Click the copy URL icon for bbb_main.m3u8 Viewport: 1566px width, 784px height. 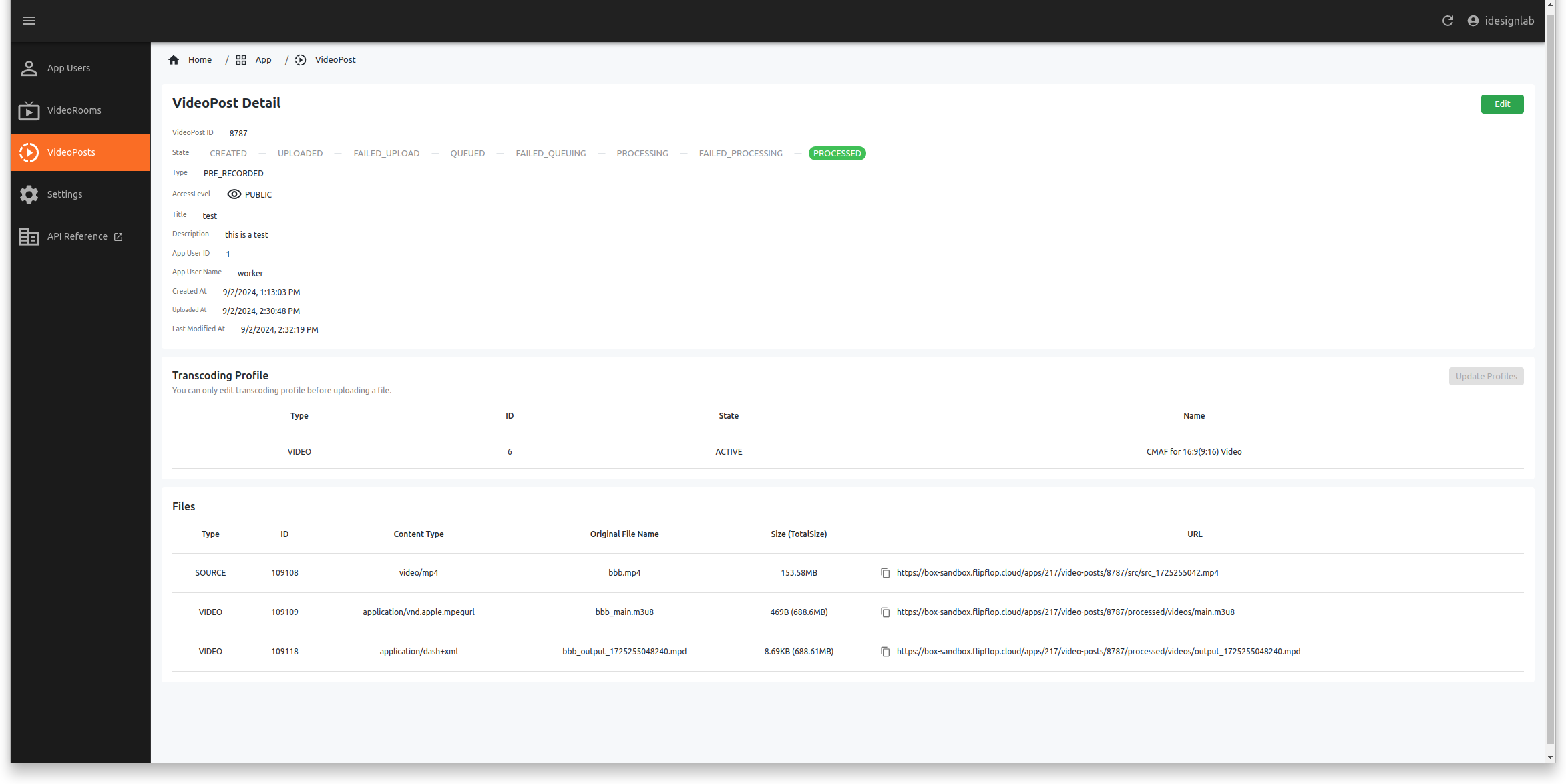coord(884,612)
